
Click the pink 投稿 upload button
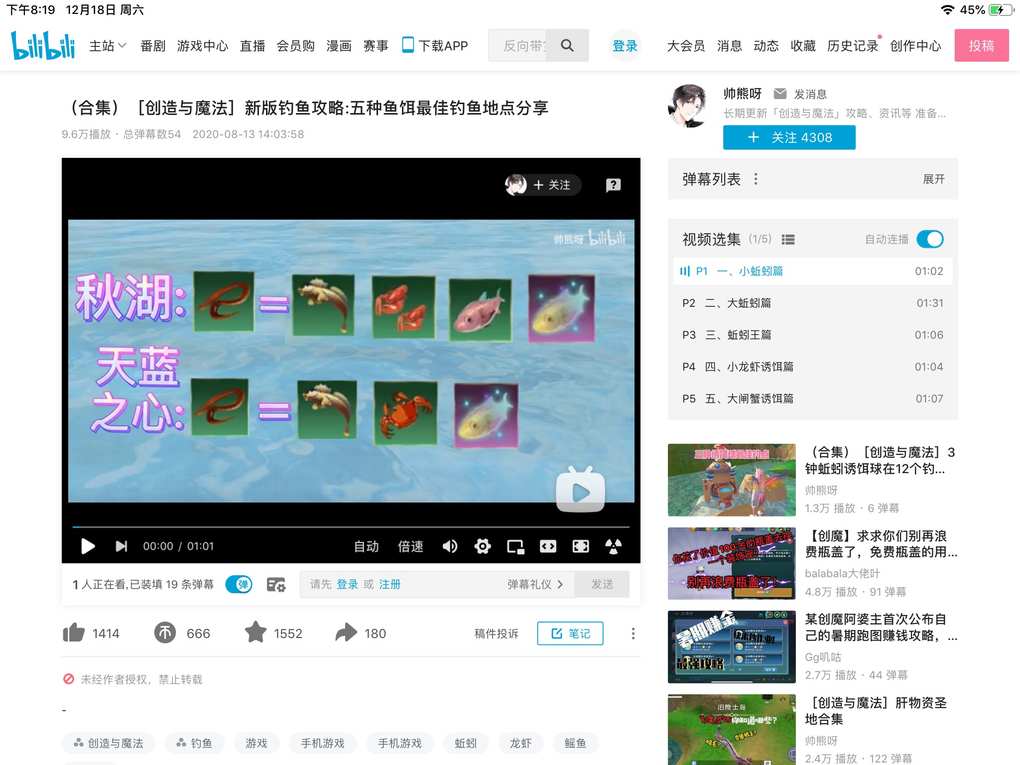(x=981, y=46)
